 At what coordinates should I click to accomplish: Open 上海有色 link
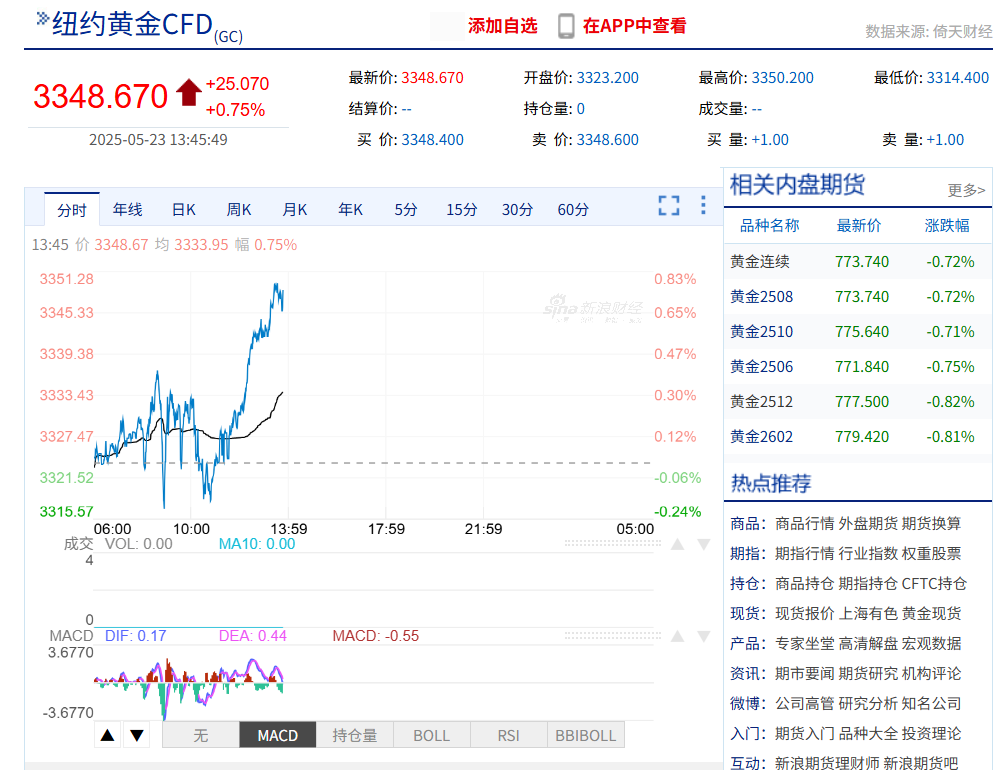click(868, 613)
